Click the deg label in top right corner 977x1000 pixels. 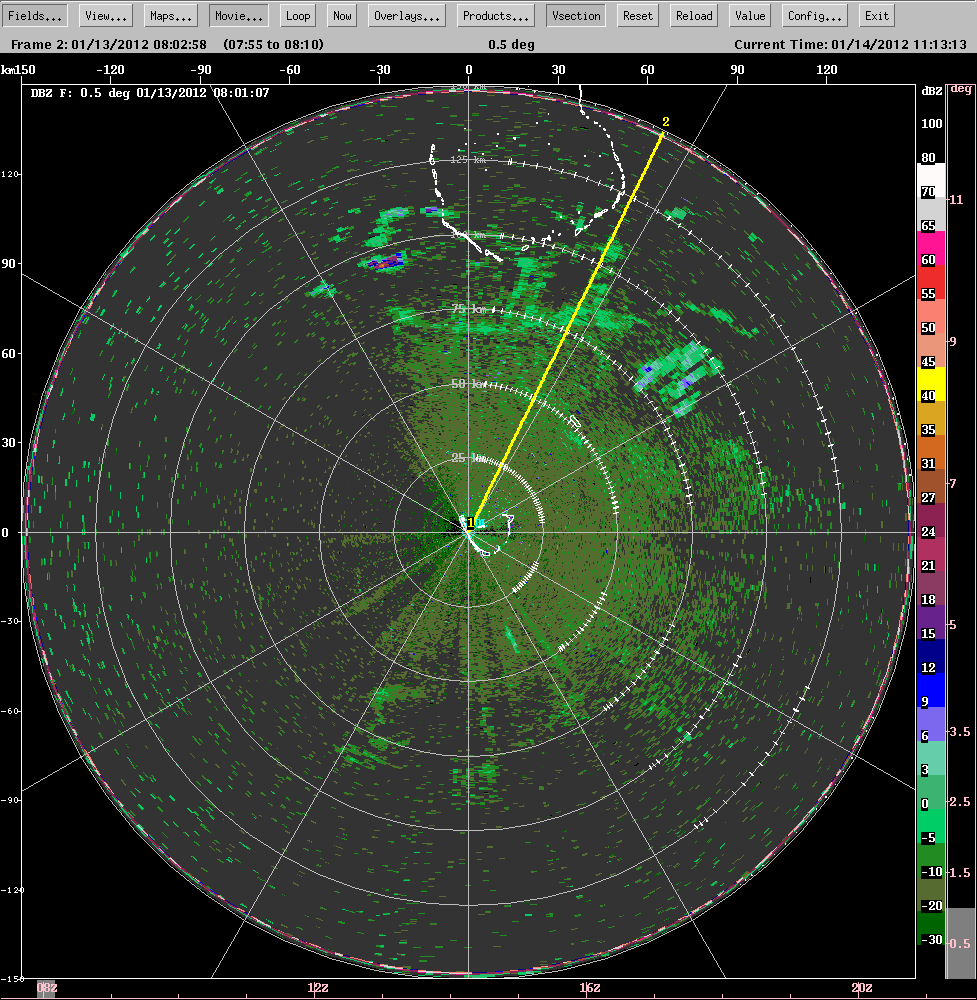pyautogui.click(x=963, y=87)
